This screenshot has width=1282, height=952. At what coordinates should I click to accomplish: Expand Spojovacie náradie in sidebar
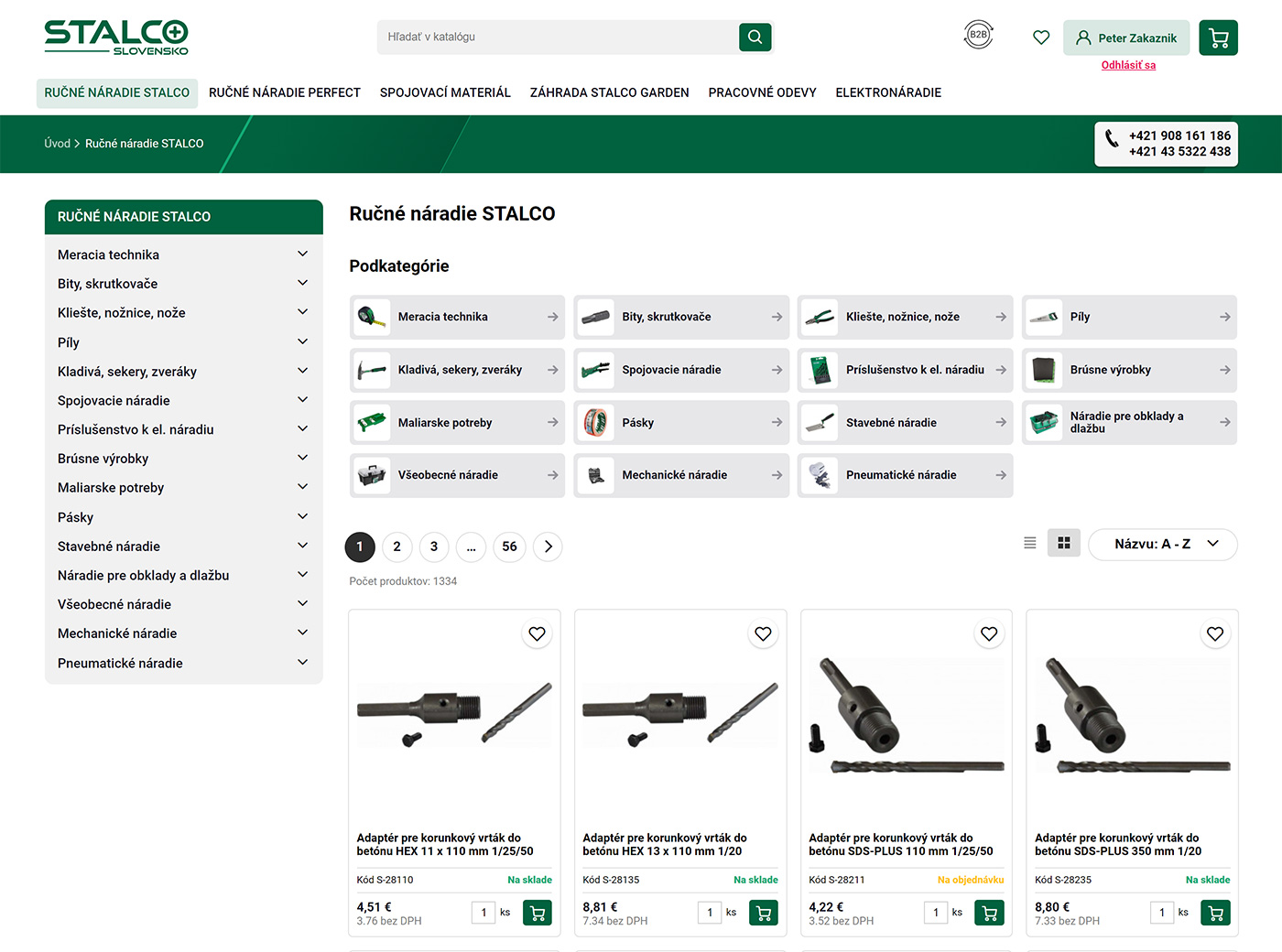click(302, 400)
